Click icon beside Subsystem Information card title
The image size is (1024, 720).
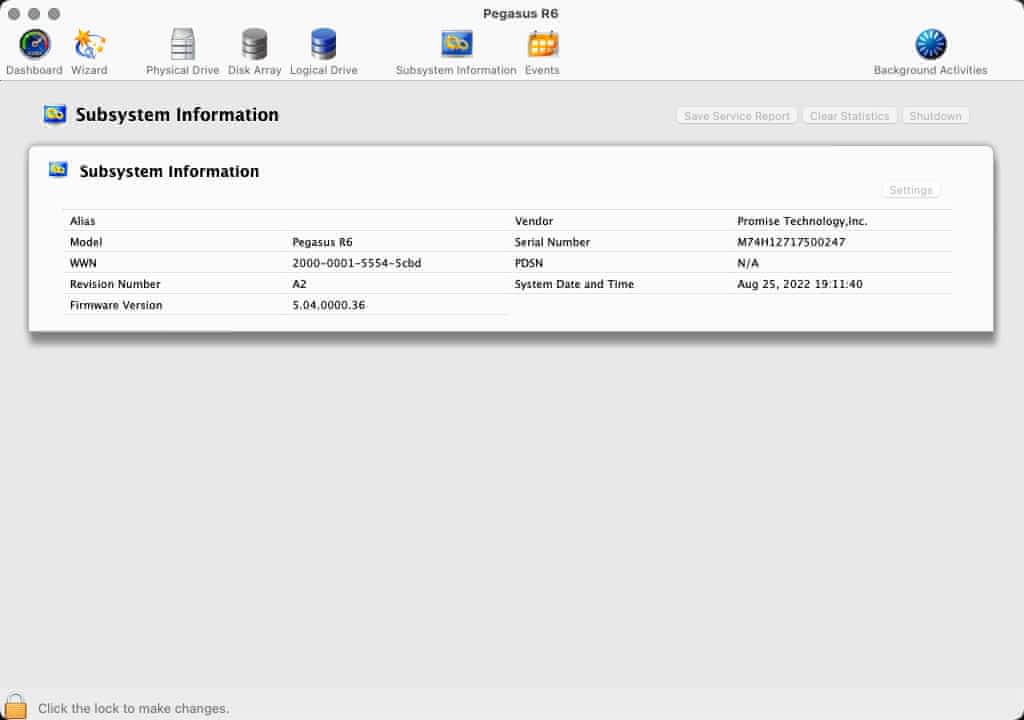(58, 170)
